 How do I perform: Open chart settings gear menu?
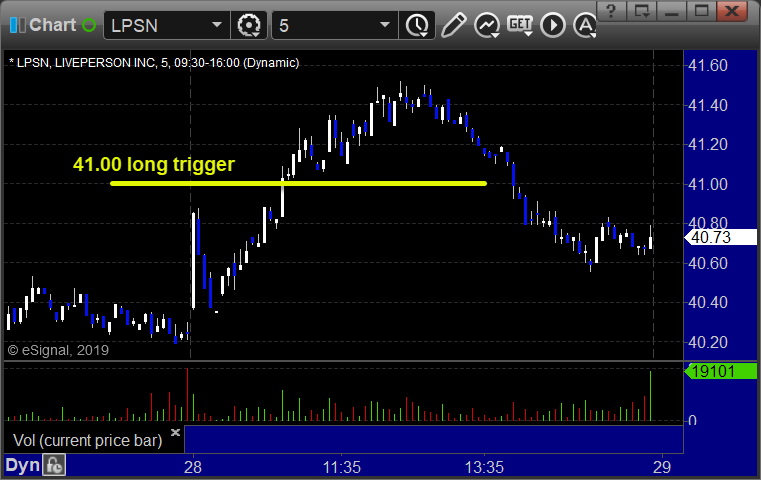pyautogui.click(x=248, y=25)
